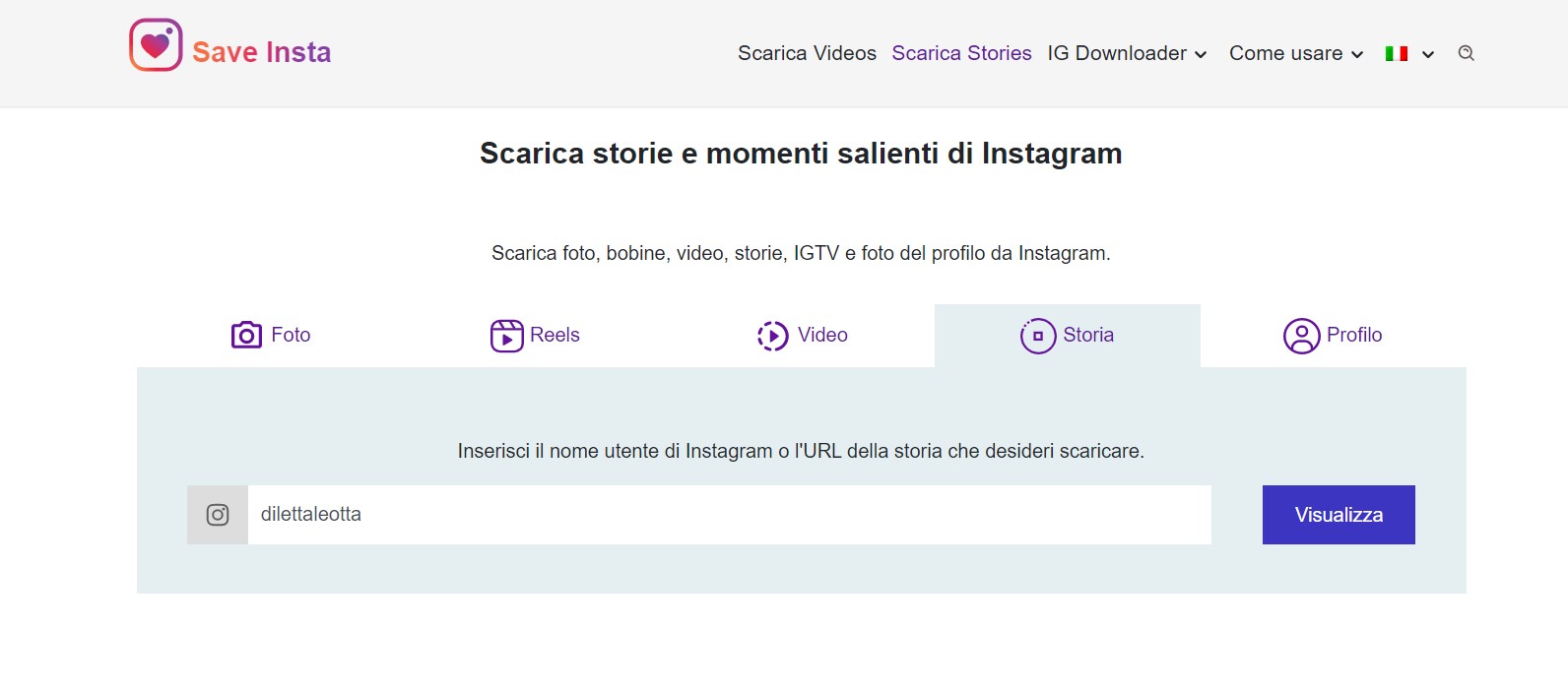Expand the Come usare dropdown menu
The width and height of the screenshot is (1568, 695).
[x=1296, y=53]
